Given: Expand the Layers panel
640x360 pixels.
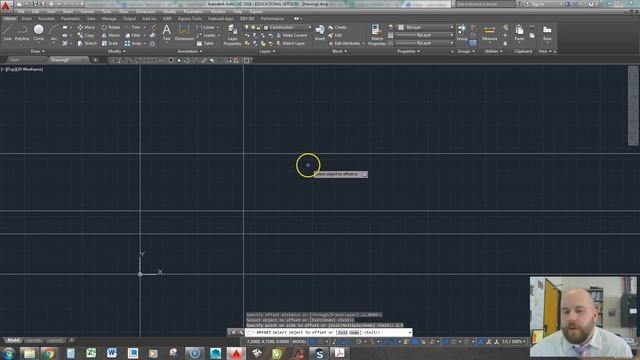Looking at the screenshot, I should click(267, 51).
